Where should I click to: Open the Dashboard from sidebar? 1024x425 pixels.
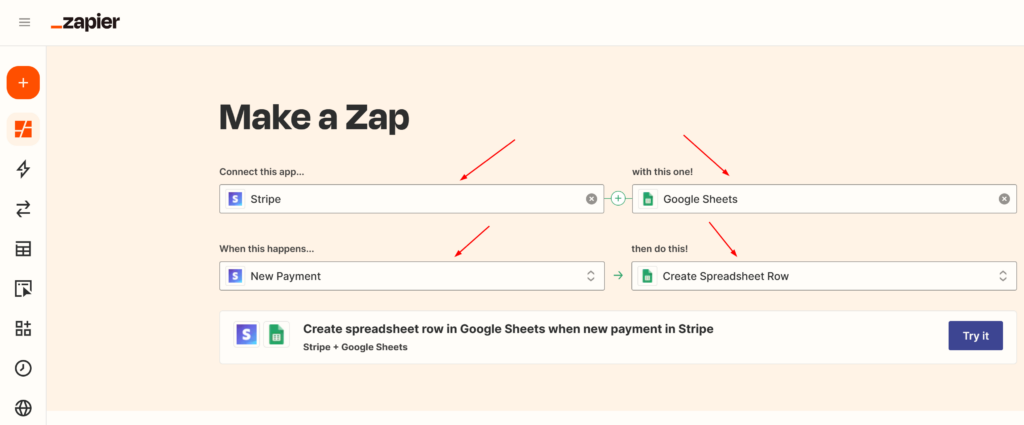(x=23, y=129)
